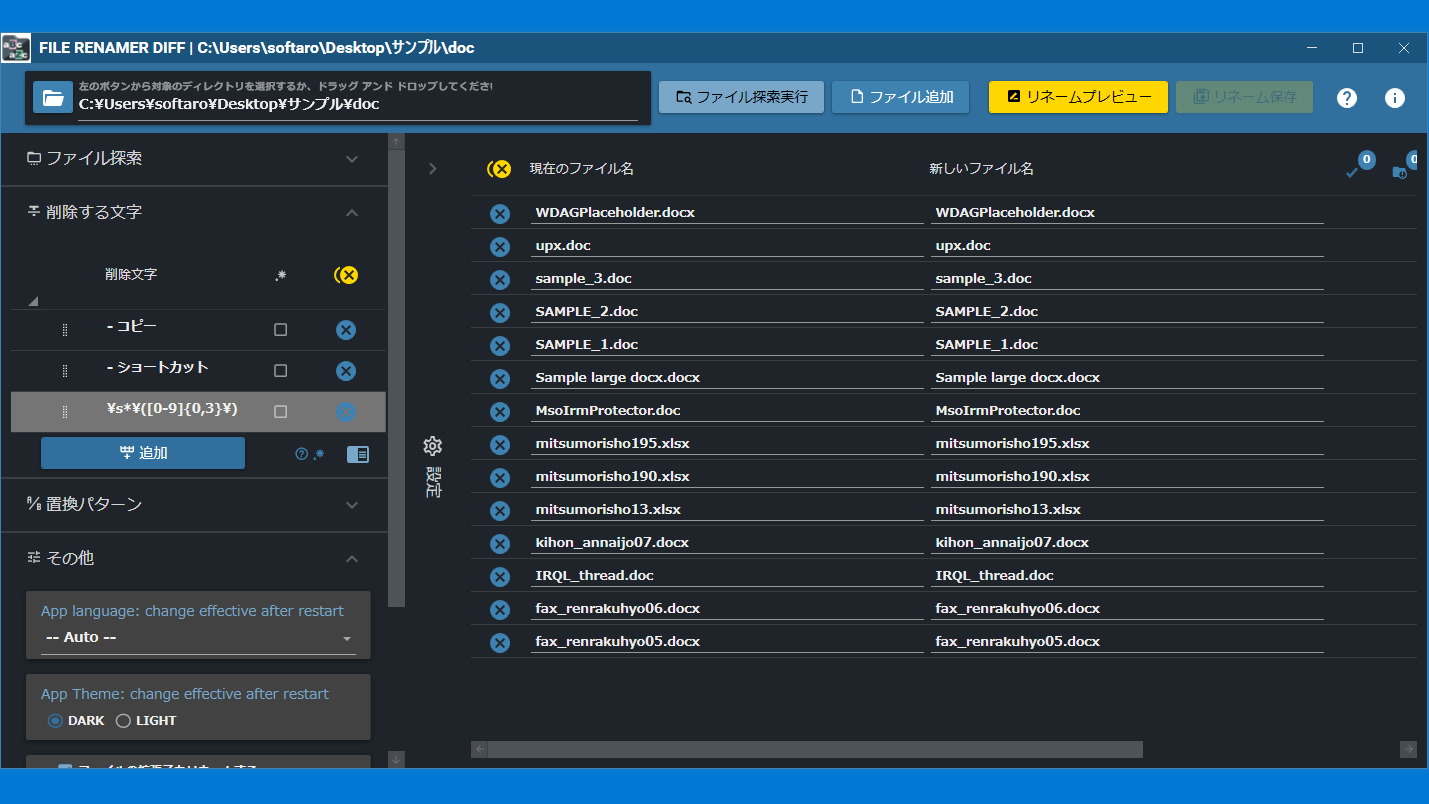Collapse the その他 section
The height and width of the screenshot is (804, 1429).
tap(194, 559)
